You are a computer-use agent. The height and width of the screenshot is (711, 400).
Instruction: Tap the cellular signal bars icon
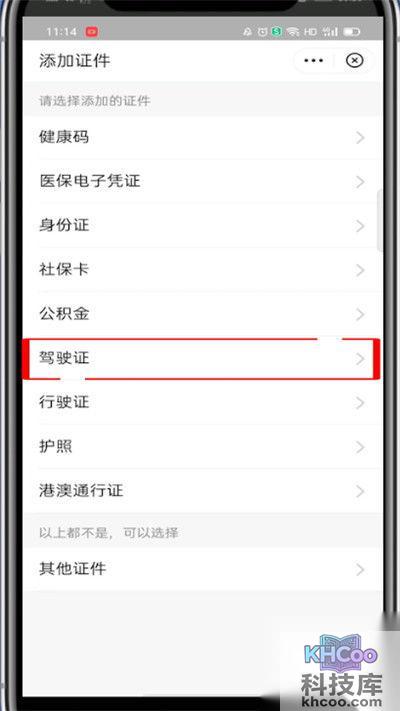pos(330,32)
